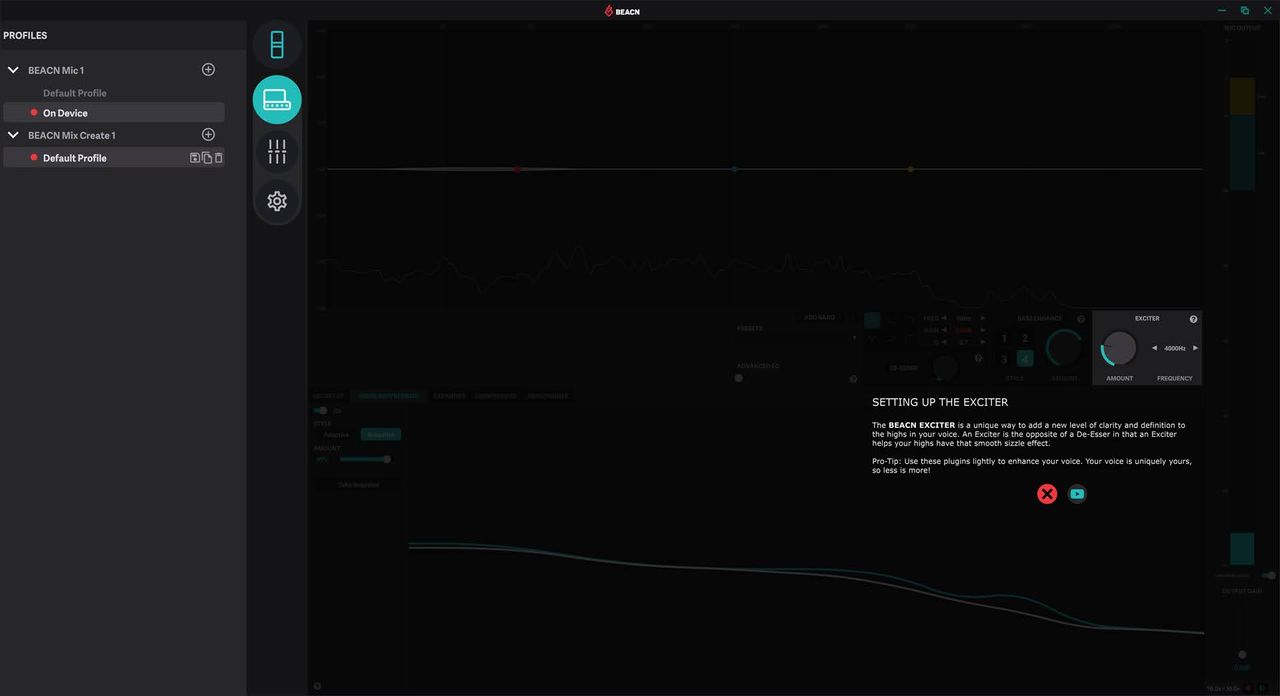Collapse the BEACN Mix Create 1 tree
Image resolution: width=1280 pixels, height=696 pixels.
point(13,135)
